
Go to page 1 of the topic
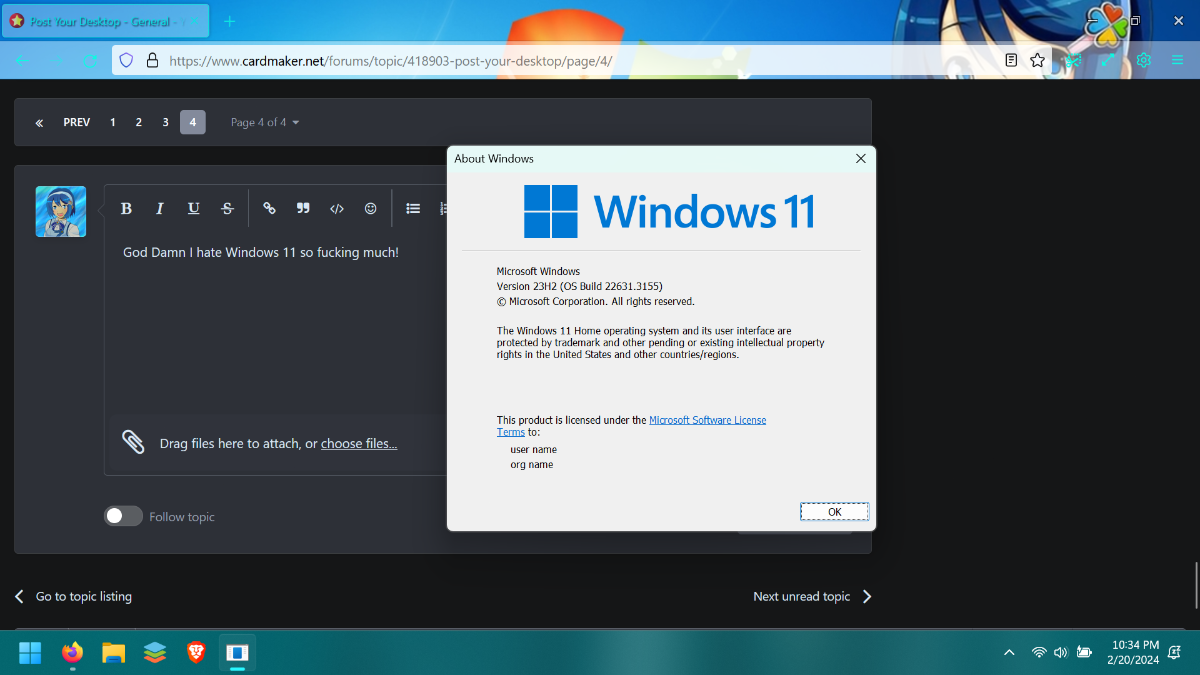point(113,123)
